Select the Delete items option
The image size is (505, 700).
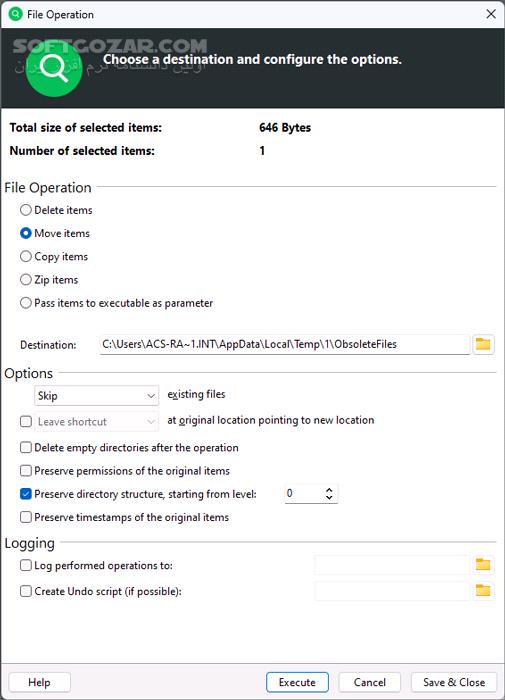(26, 210)
